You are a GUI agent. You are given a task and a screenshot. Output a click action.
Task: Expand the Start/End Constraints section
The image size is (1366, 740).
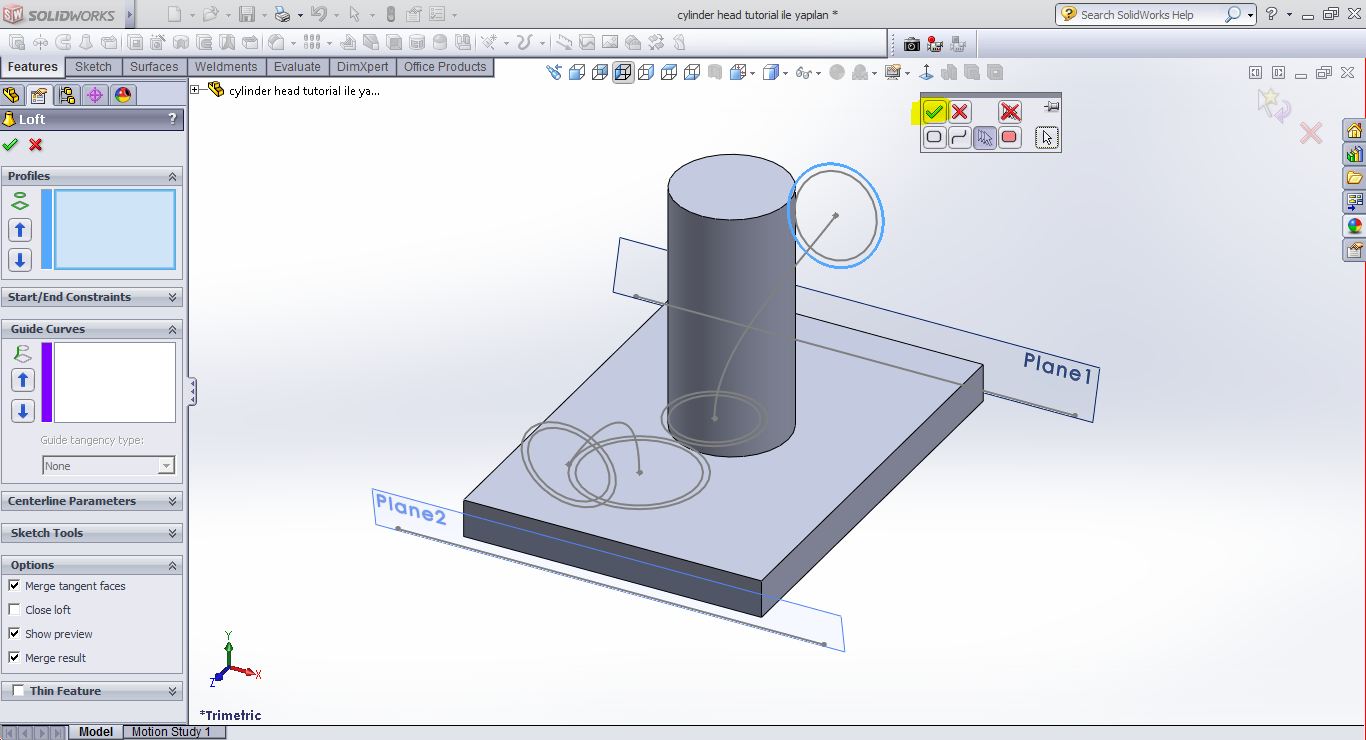pyautogui.click(x=172, y=297)
